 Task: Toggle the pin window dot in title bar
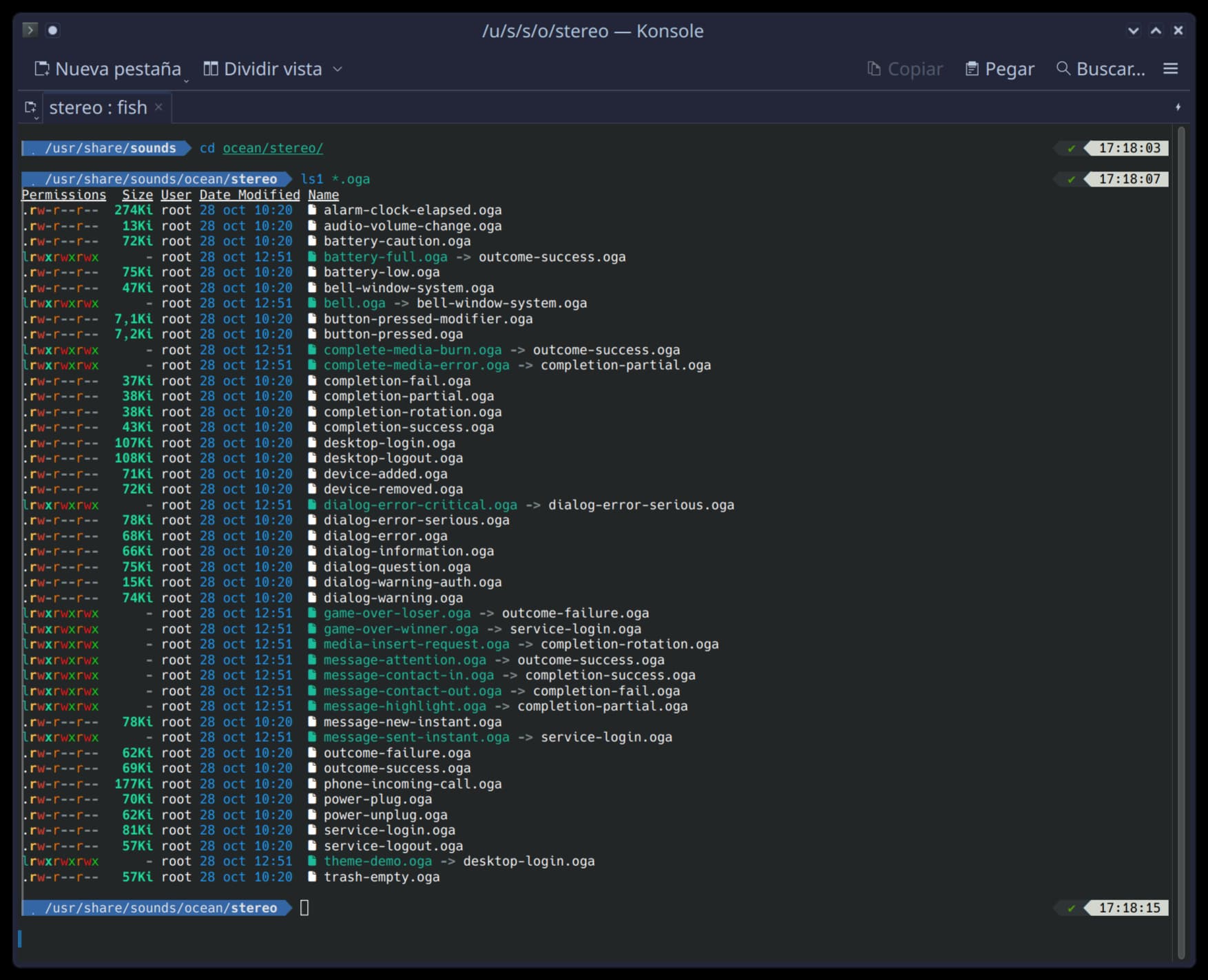[53, 30]
